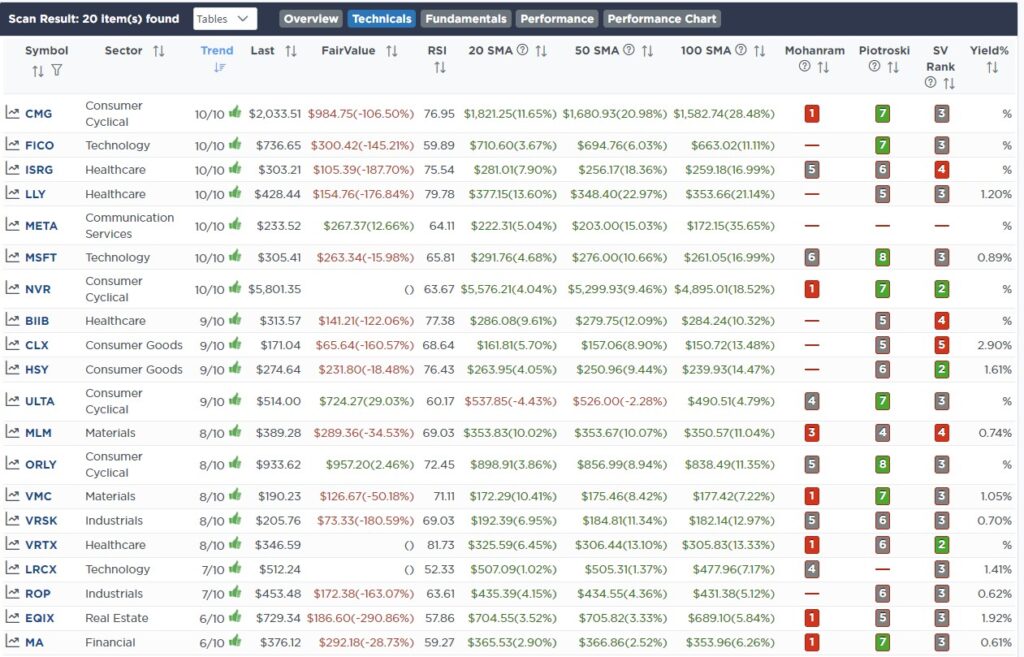Click the SV Rank help question icon

931,82
